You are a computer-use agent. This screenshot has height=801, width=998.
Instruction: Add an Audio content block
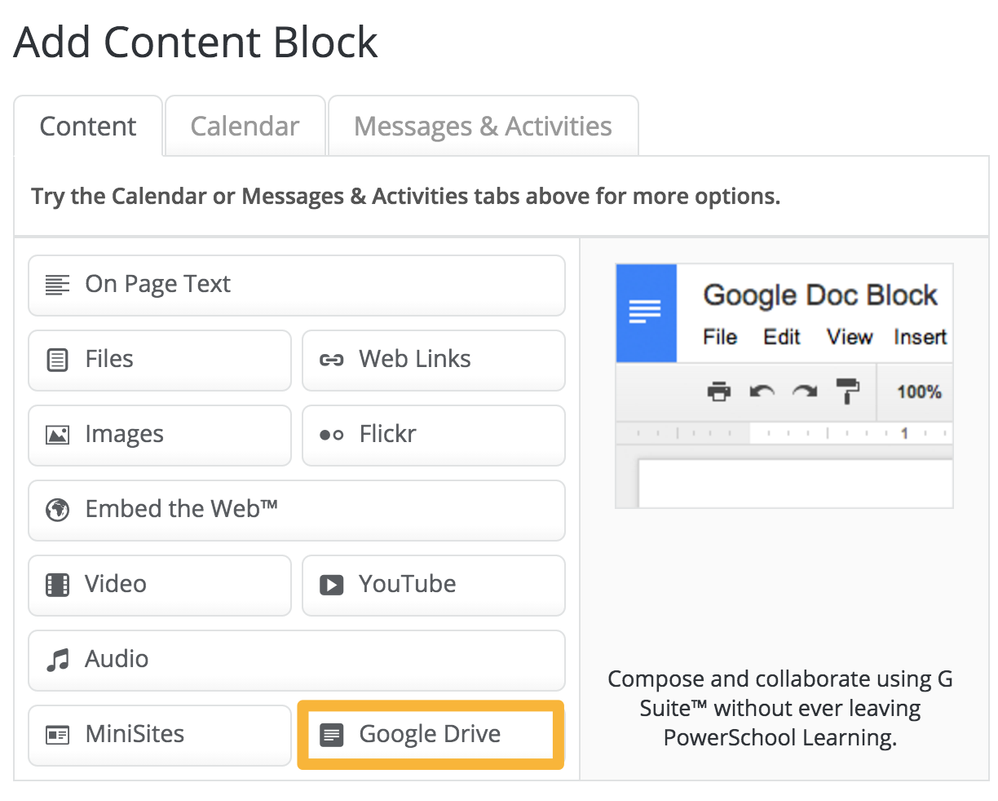297,661
